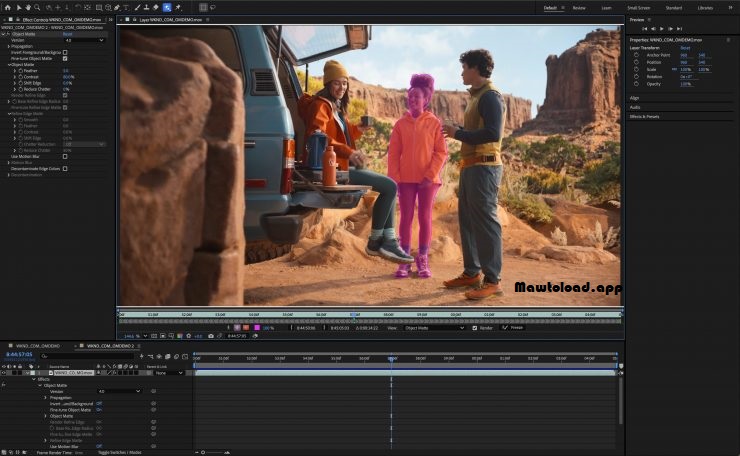Image resolution: width=740 pixels, height=456 pixels.
Task: Click the Play button in Preview panel
Action: 661,29
